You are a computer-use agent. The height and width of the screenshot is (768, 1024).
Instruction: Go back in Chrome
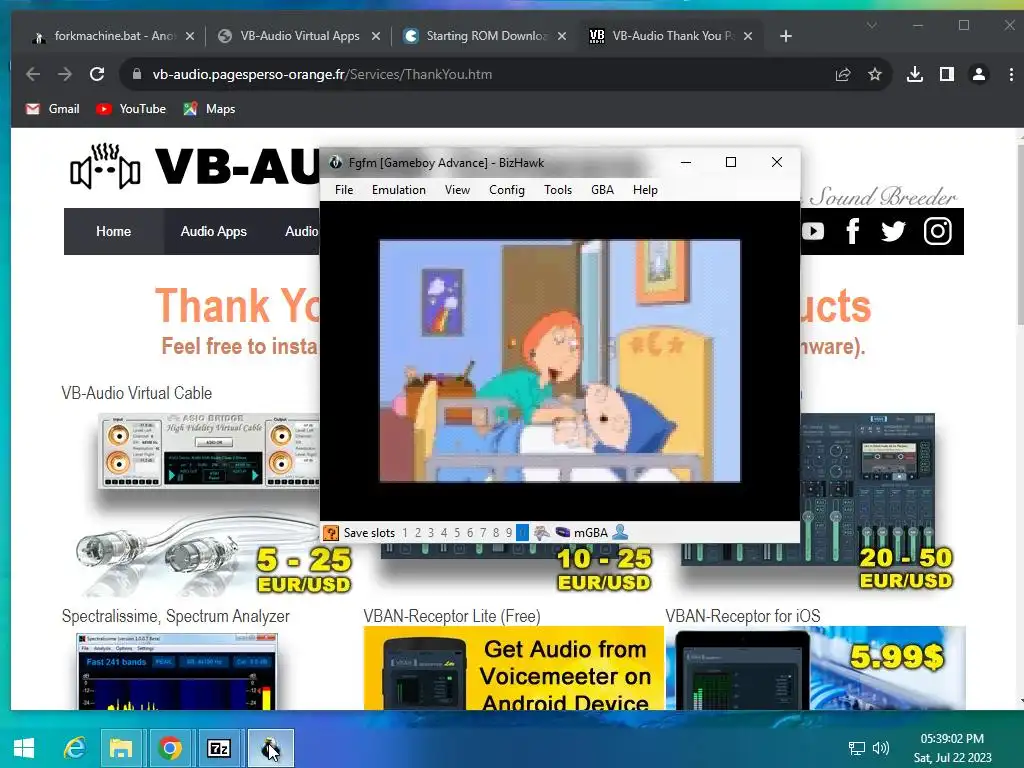pos(33,74)
